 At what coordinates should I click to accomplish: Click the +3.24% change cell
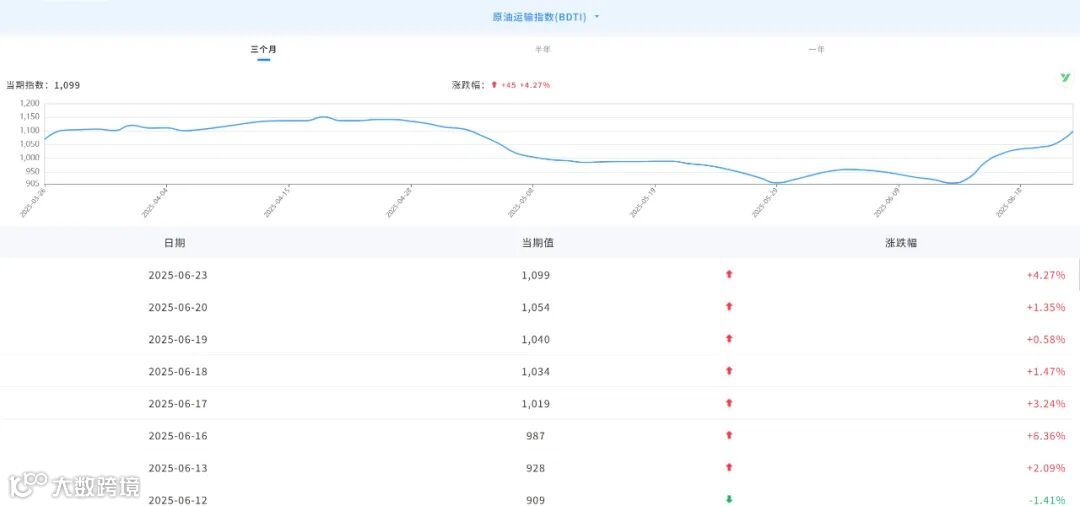[x=1046, y=404]
